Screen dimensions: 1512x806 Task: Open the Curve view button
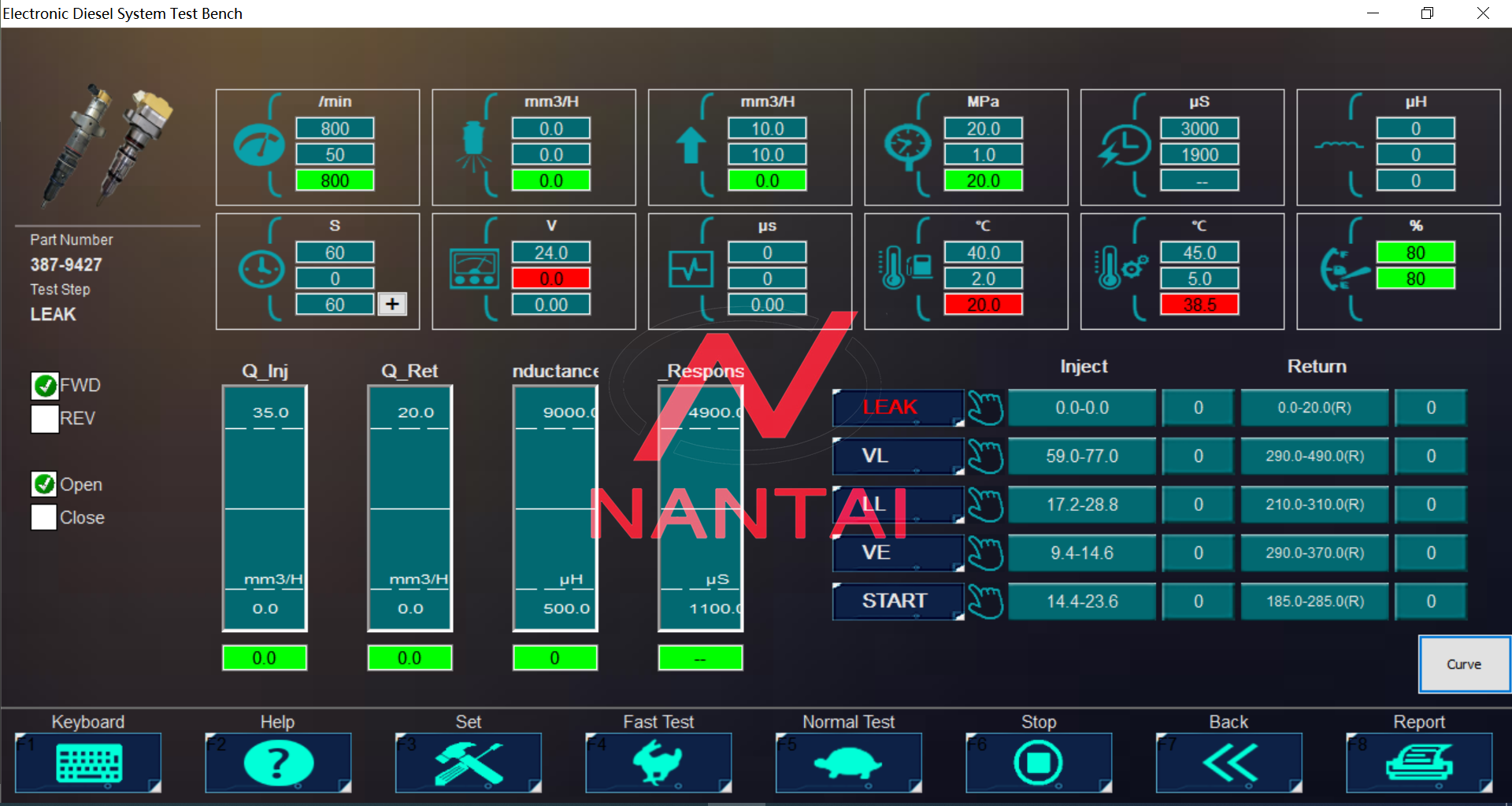pos(1463,664)
